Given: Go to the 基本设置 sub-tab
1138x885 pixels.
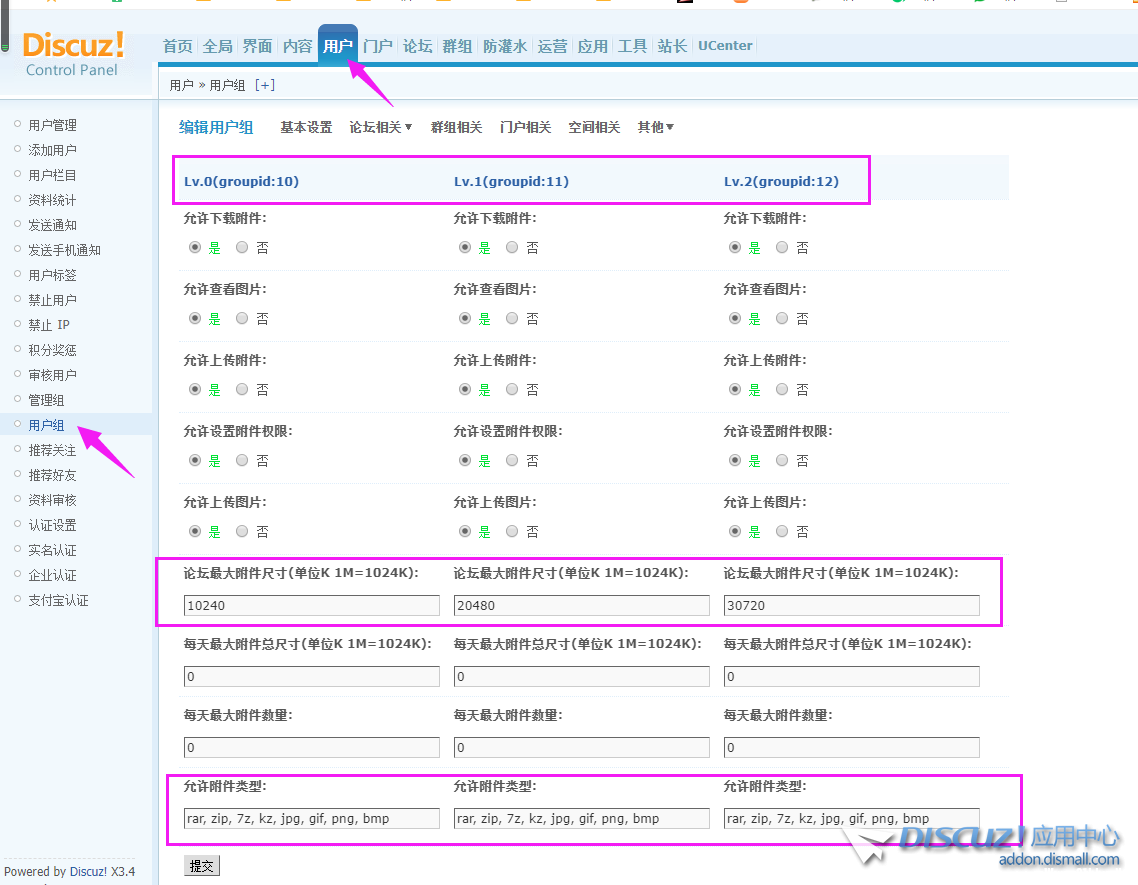Looking at the screenshot, I should pyautogui.click(x=306, y=128).
